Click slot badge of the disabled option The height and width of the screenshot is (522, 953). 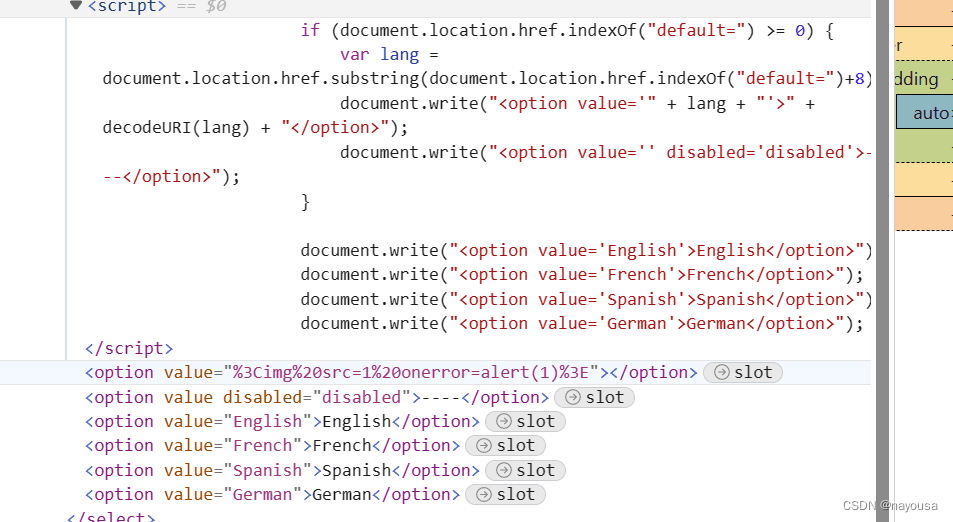[x=594, y=397]
